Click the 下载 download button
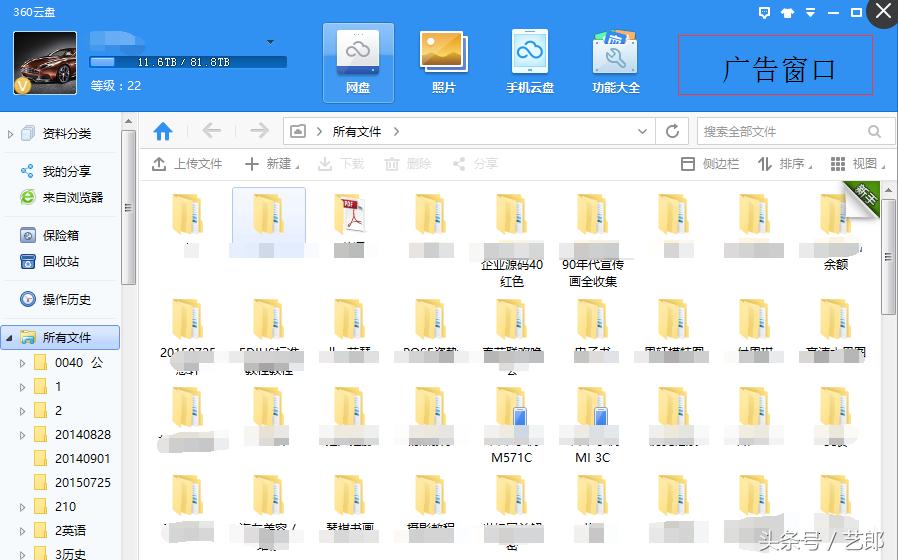898x560 pixels. pyautogui.click(x=341, y=164)
